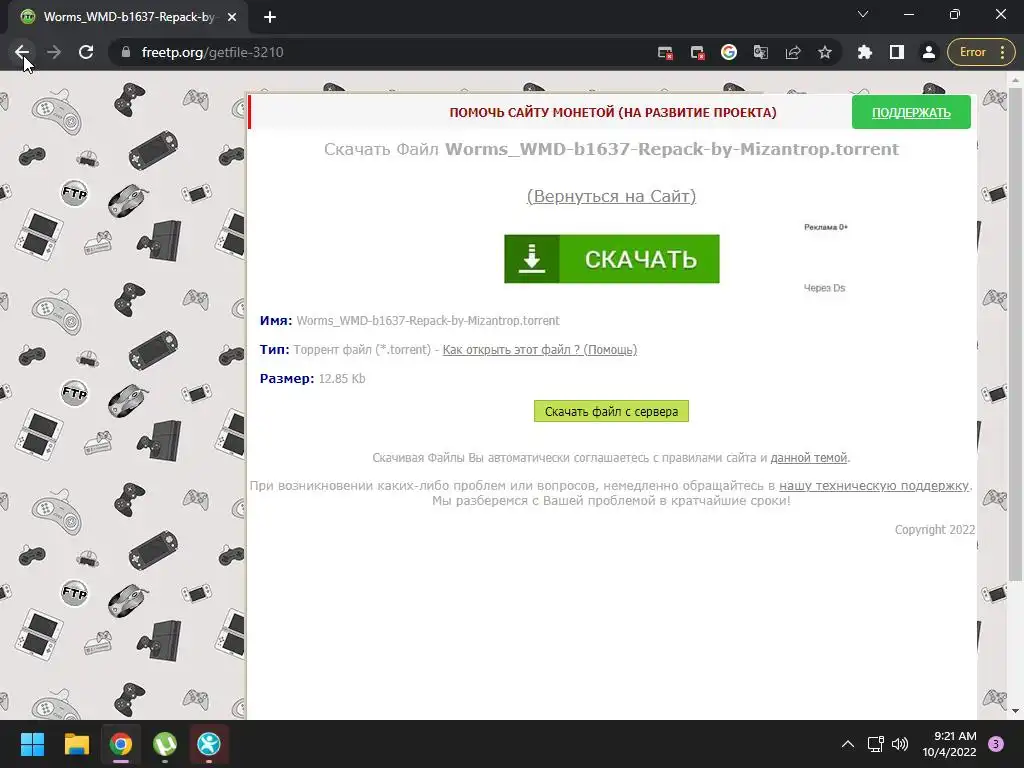Bookmark this page with the star
The width and height of the screenshot is (1024, 768).
coord(825,52)
